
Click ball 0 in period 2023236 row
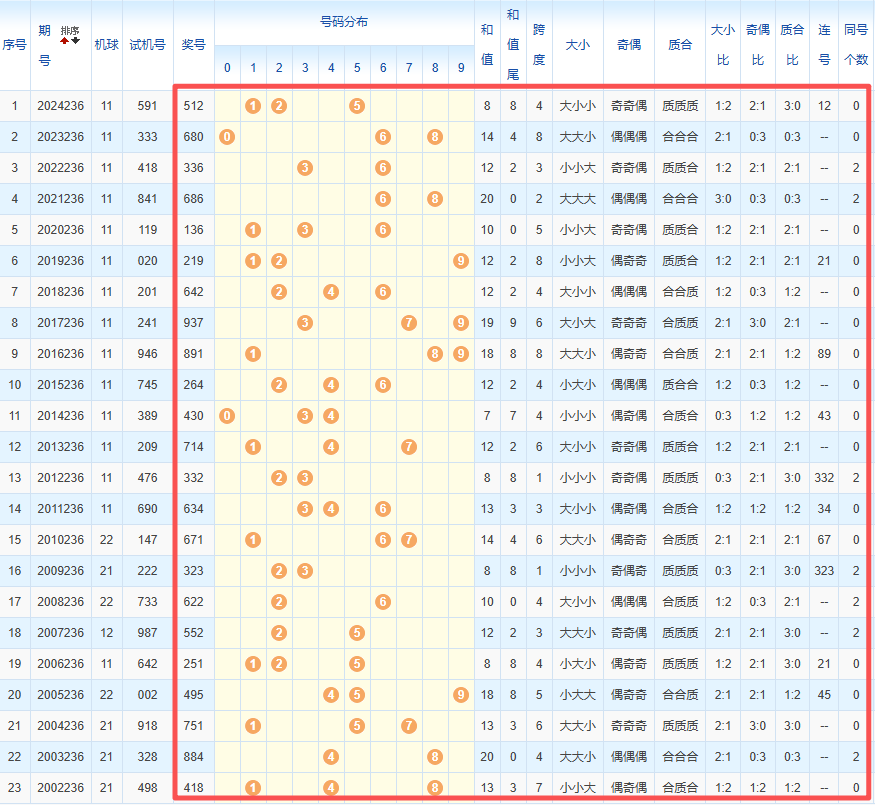coord(227,137)
